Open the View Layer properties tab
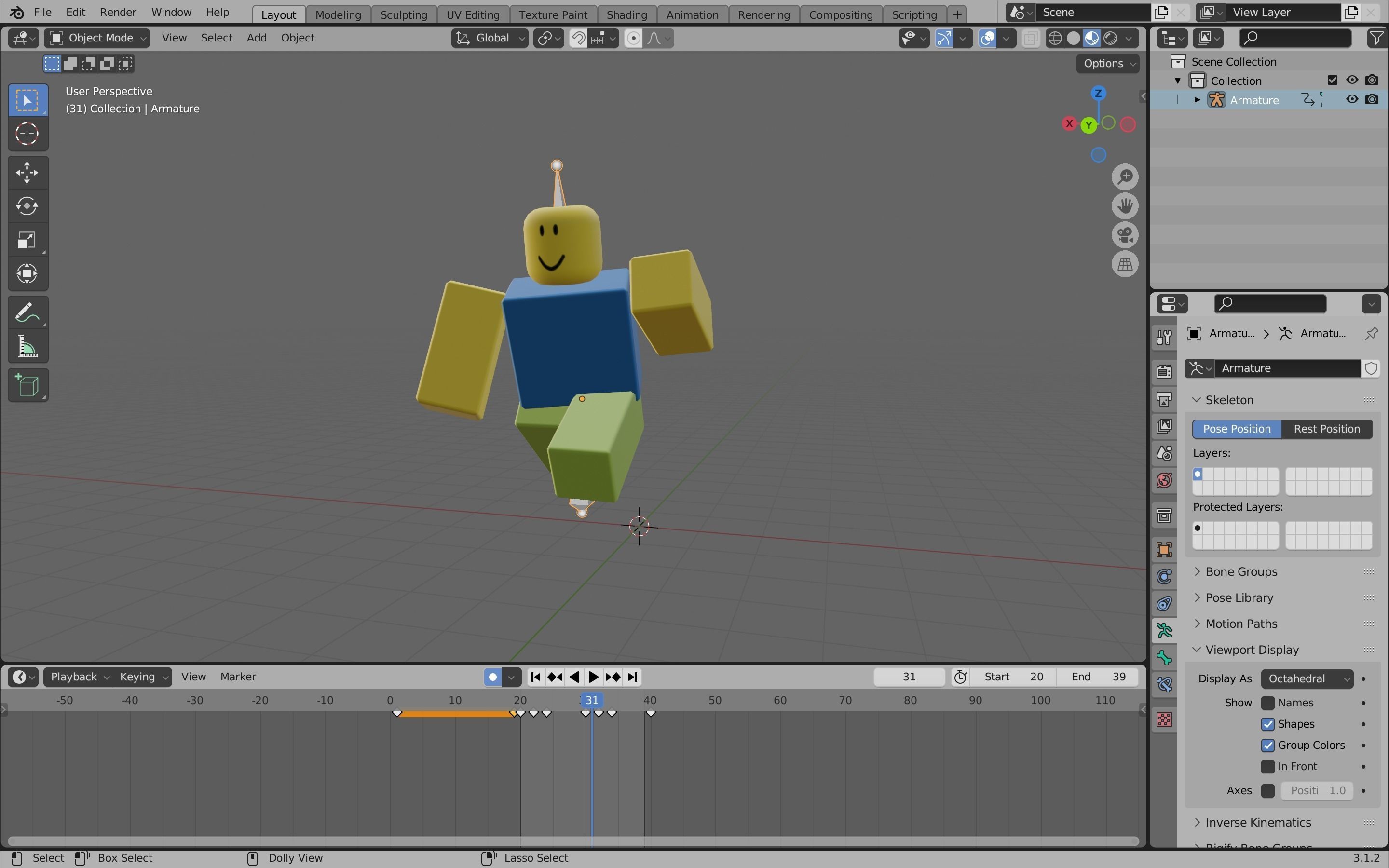 pos(1164,426)
